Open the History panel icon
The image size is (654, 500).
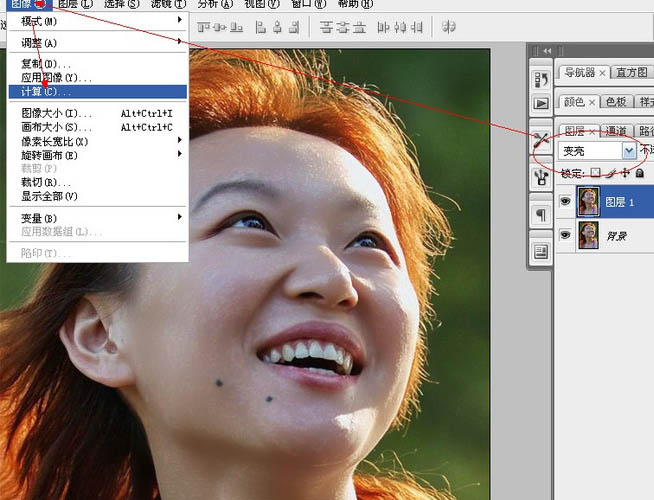541,80
